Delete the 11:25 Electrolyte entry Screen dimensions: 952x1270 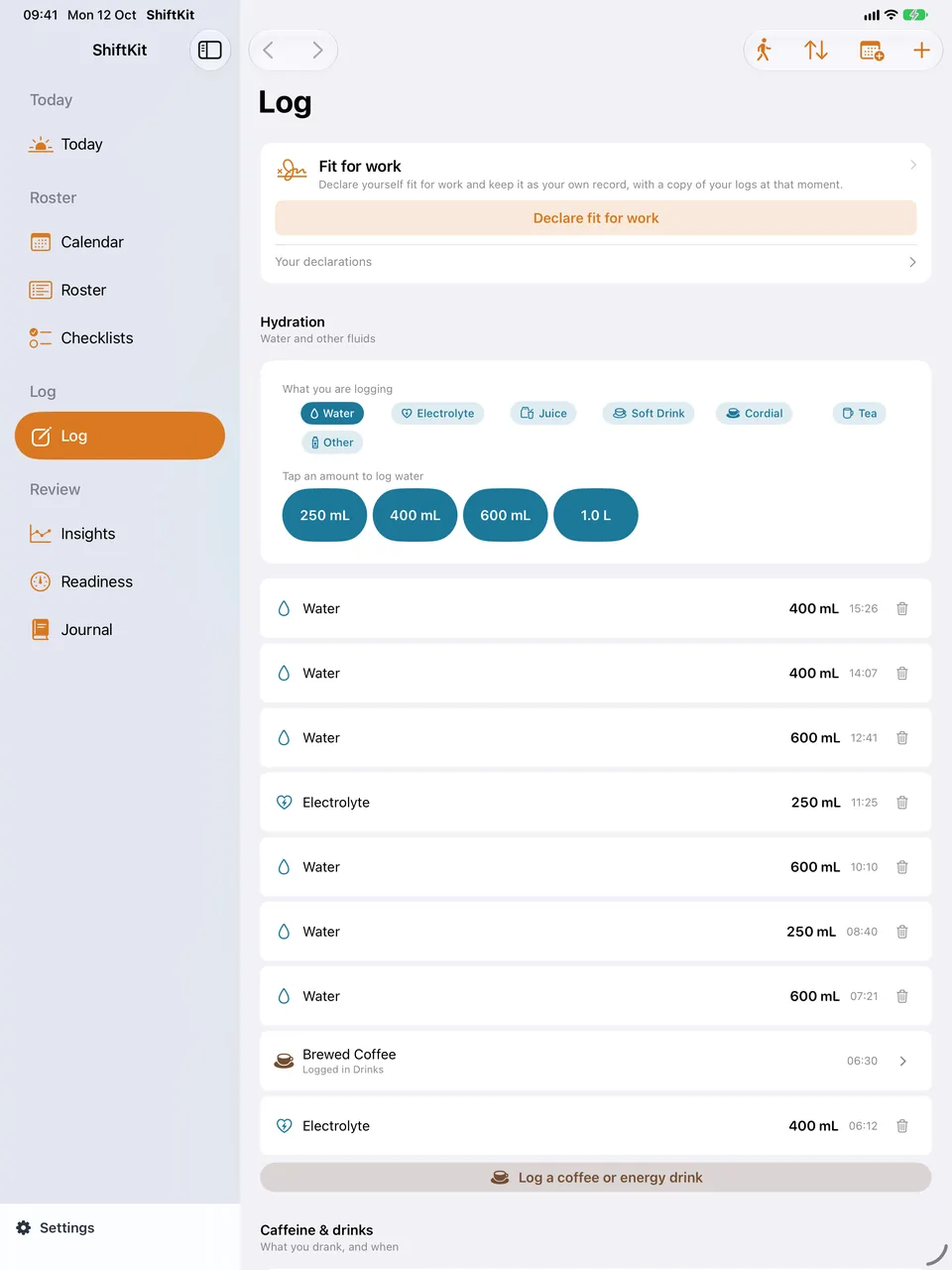coord(902,802)
